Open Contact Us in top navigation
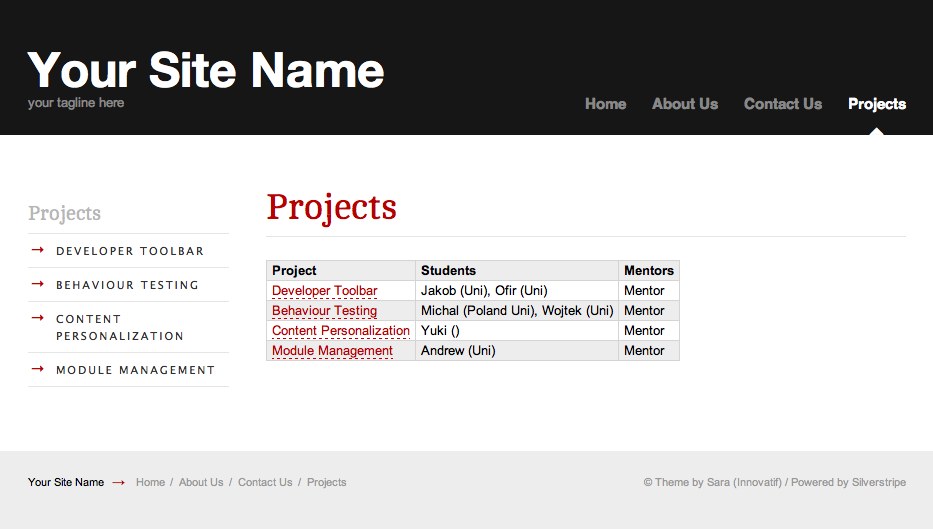 [782, 104]
